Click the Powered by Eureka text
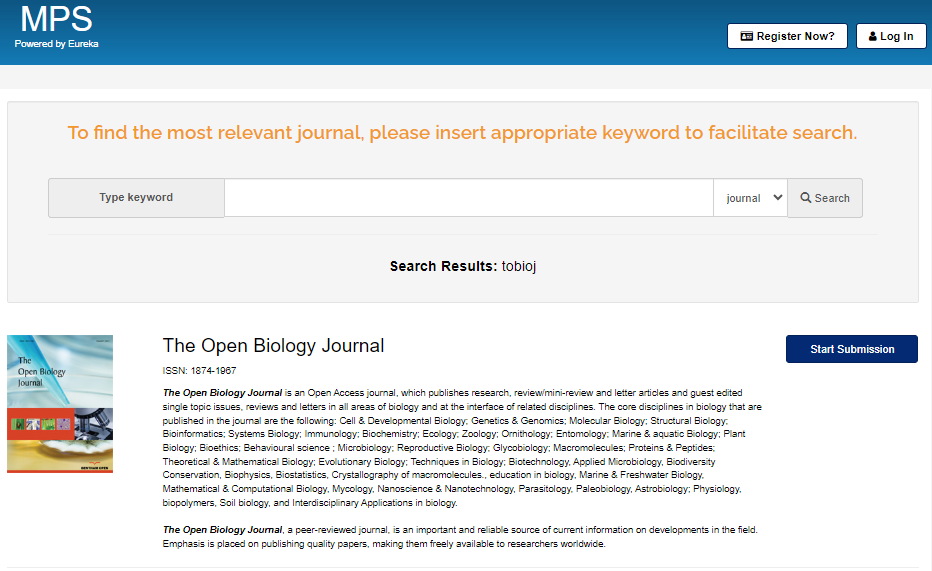The image size is (932, 571). [x=56, y=44]
